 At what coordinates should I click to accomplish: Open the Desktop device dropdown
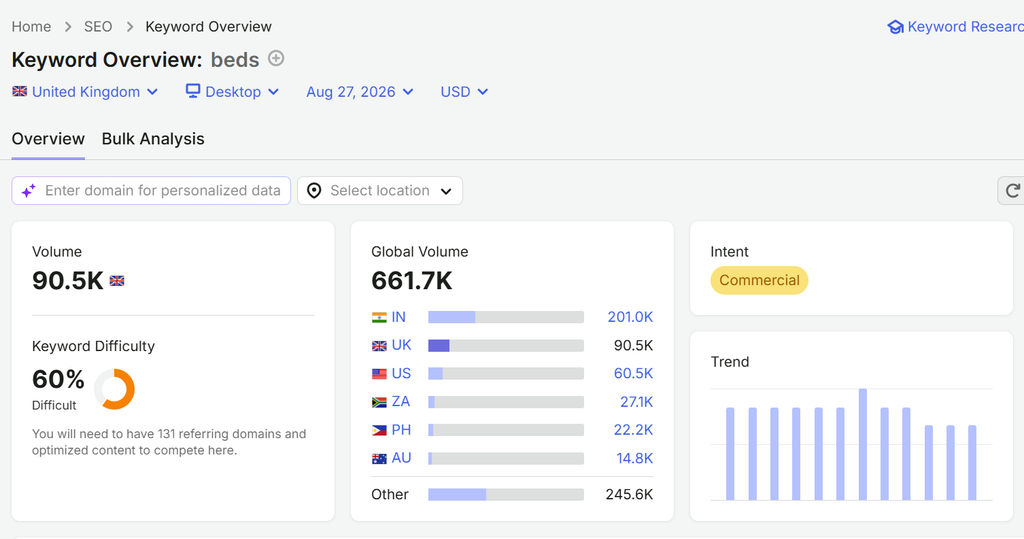coord(232,92)
